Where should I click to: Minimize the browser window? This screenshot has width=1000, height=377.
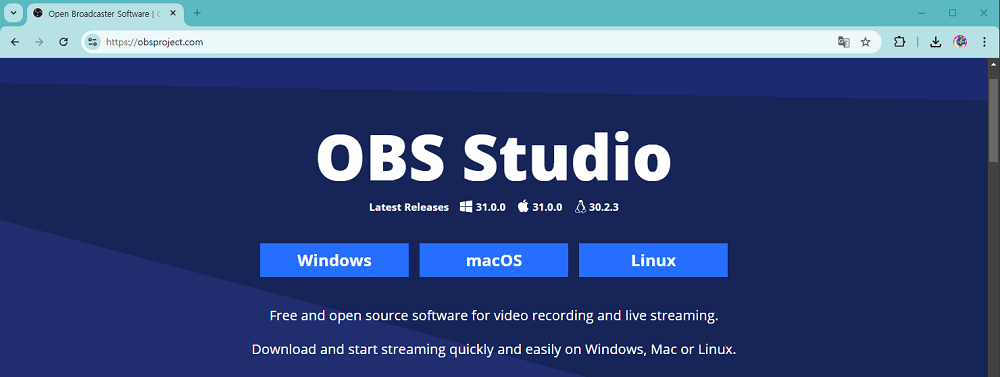click(x=922, y=13)
